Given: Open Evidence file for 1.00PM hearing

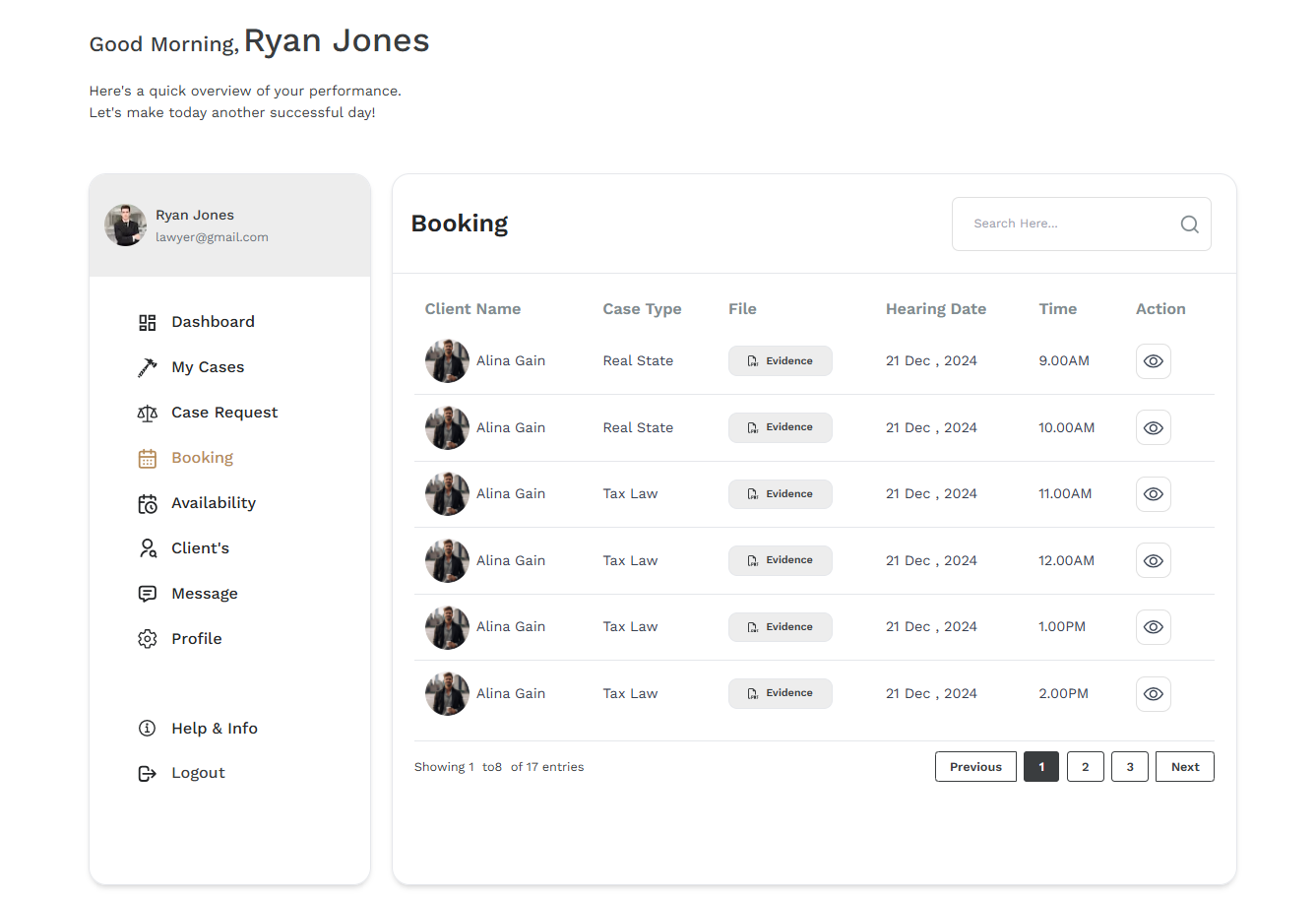Looking at the screenshot, I should pyautogui.click(x=781, y=627).
